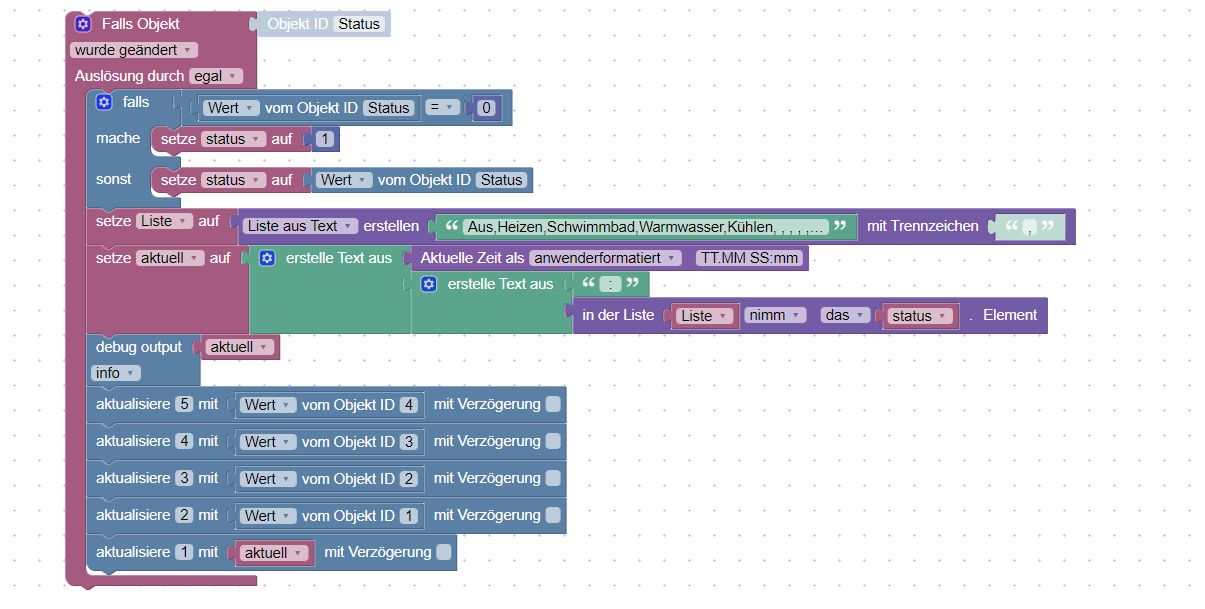1205x609 pixels.
Task: Click the colon text field
Action: tap(610, 284)
